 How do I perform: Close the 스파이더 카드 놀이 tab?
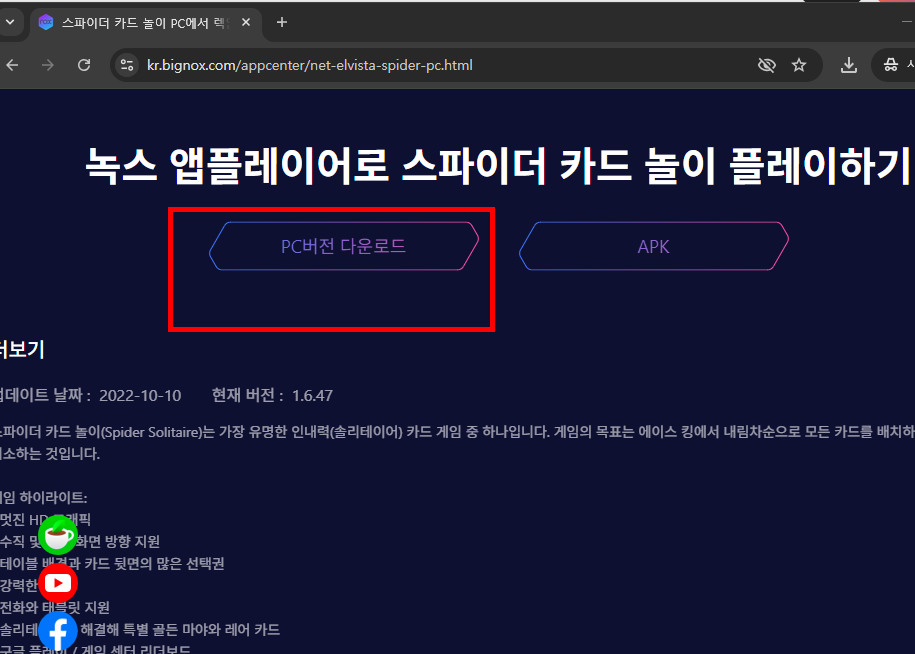pos(245,21)
